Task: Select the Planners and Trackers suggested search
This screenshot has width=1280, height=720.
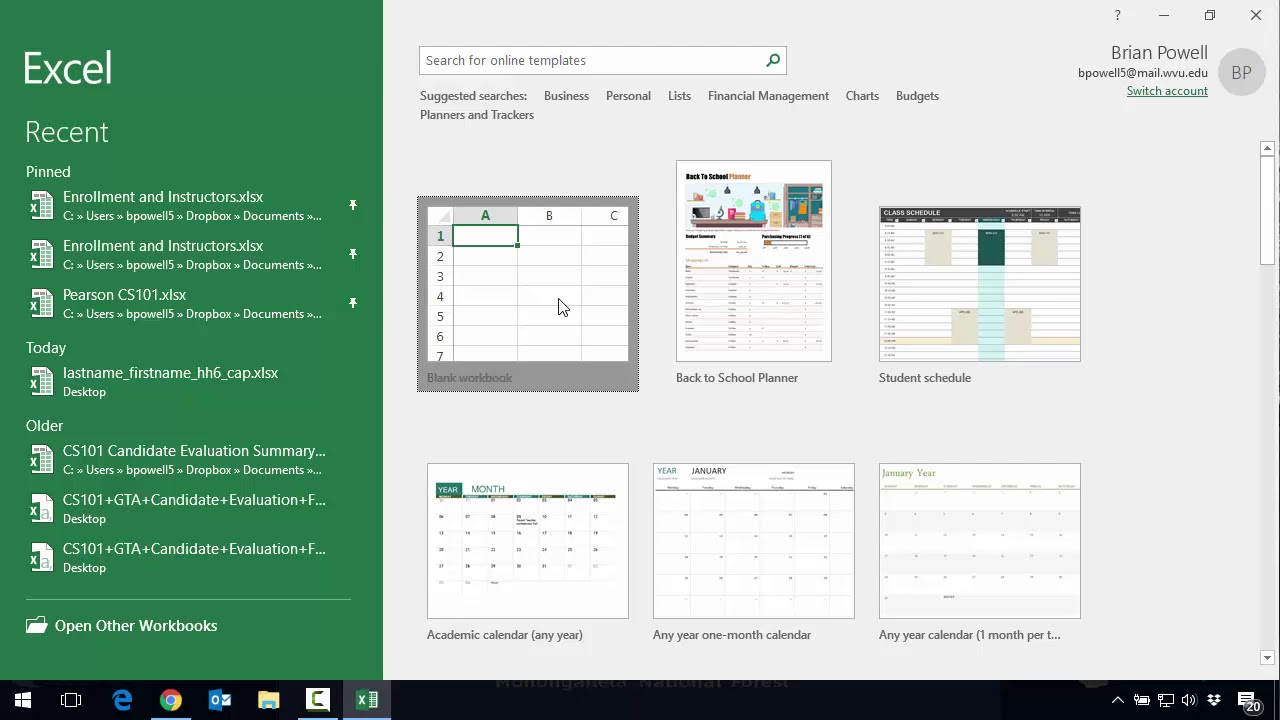Action: [477, 115]
